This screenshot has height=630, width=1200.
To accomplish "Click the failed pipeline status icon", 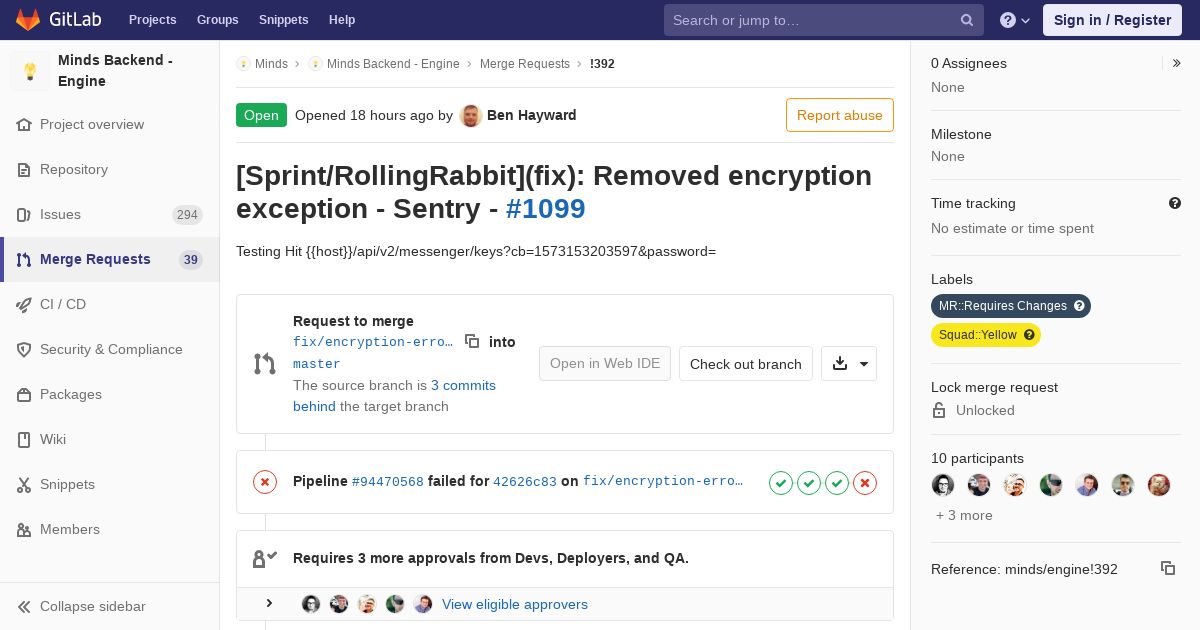I will coord(265,482).
